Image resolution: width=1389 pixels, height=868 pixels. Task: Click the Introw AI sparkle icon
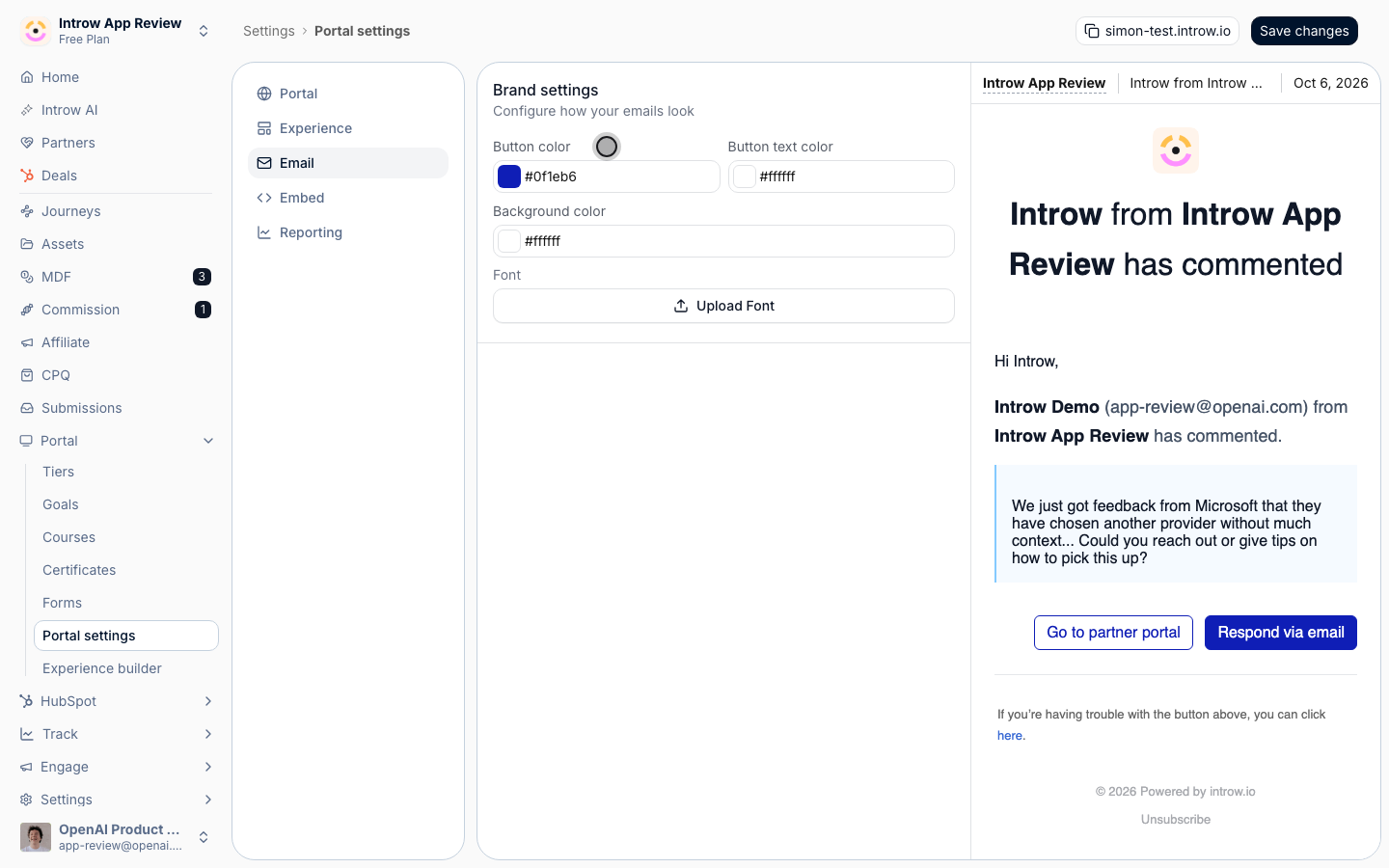point(27,110)
